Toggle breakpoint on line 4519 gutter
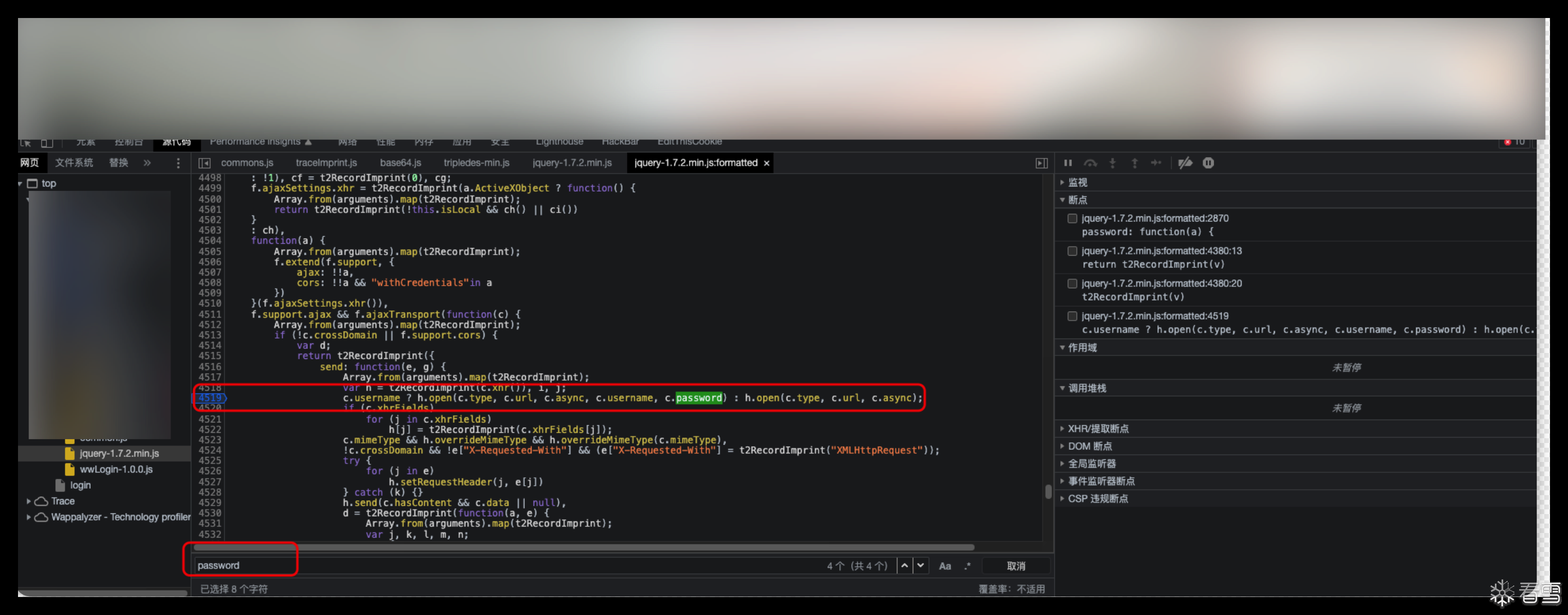This screenshot has height=615, width=1568. click(x=210, y=398)
